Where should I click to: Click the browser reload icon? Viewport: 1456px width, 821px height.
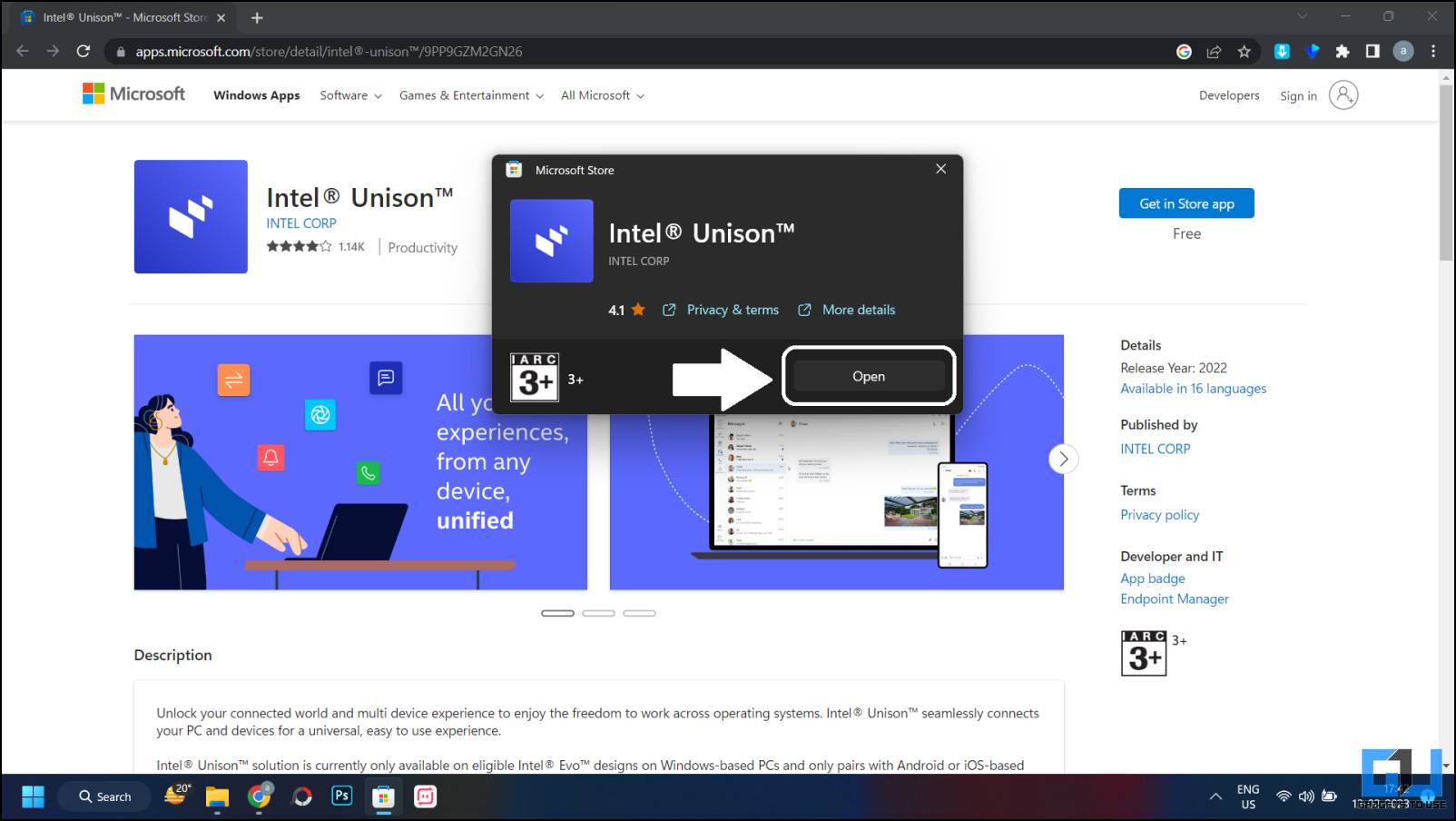click(84, 52)
